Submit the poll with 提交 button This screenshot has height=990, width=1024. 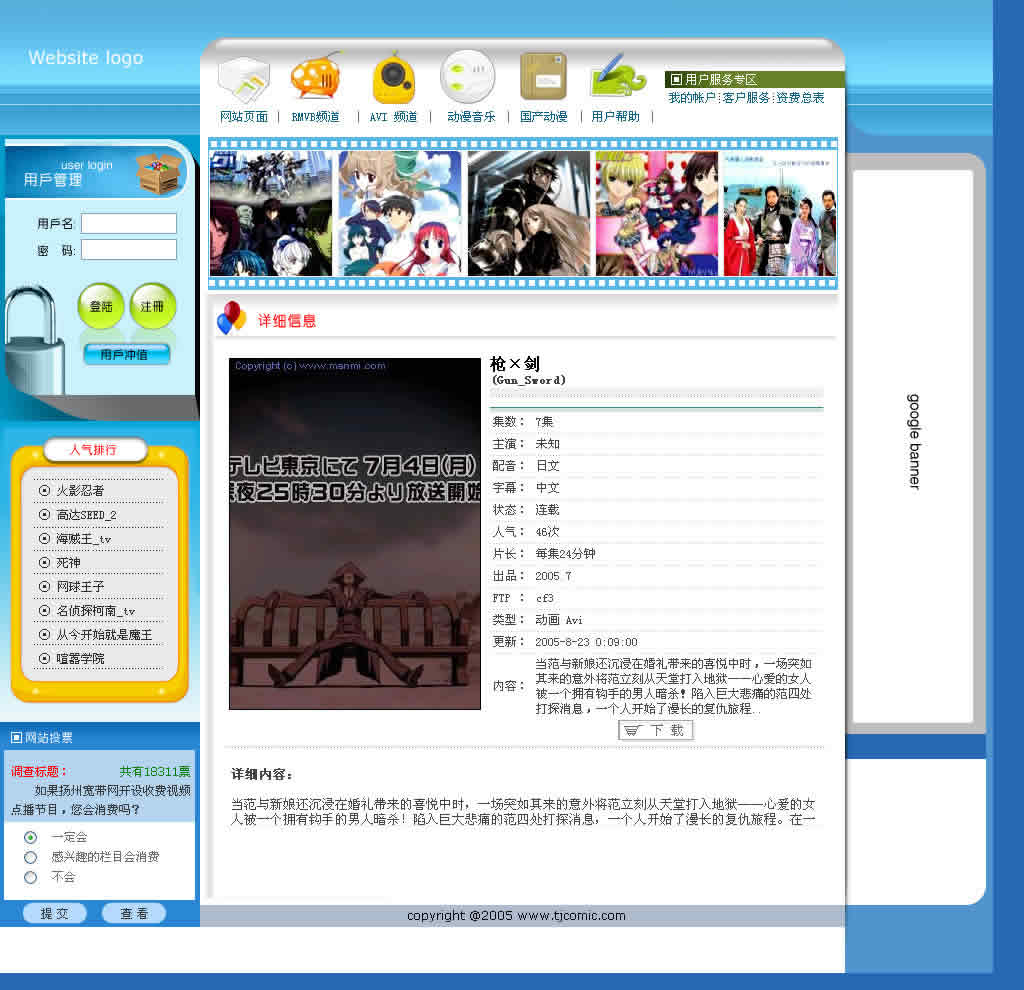(56, 913)
